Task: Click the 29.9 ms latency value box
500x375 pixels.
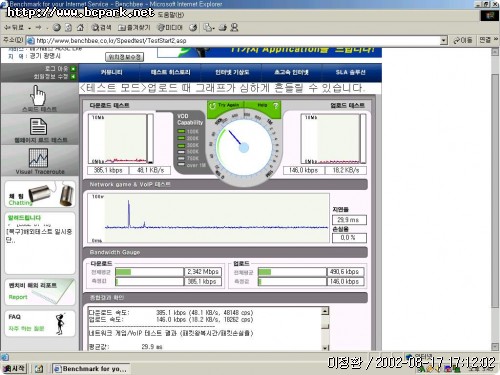Action: tap(349, 220)
